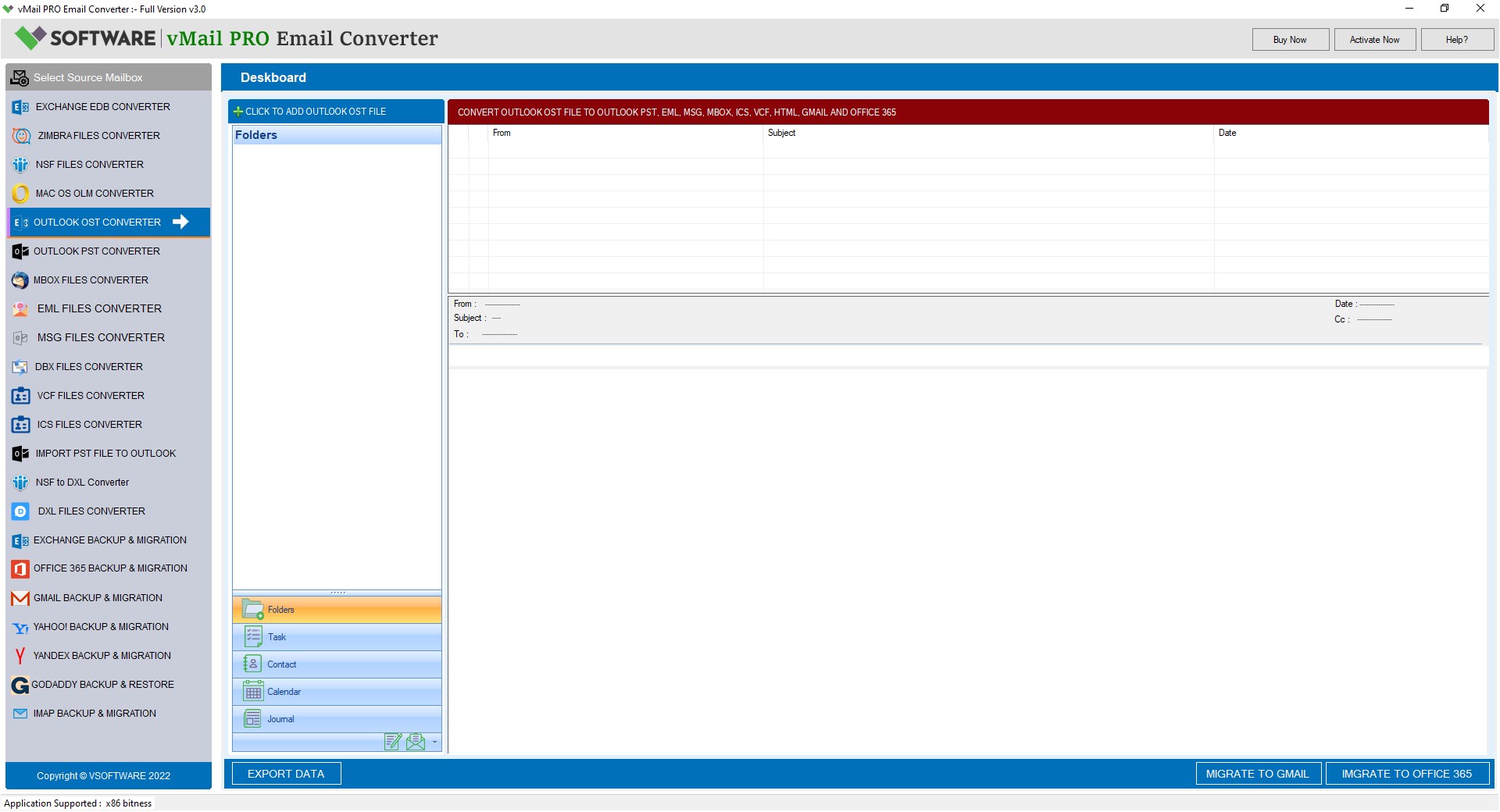Viewport: 1500px width, 812px height.
Task: Open DXL Files Converter
Action: coord(109,511)
